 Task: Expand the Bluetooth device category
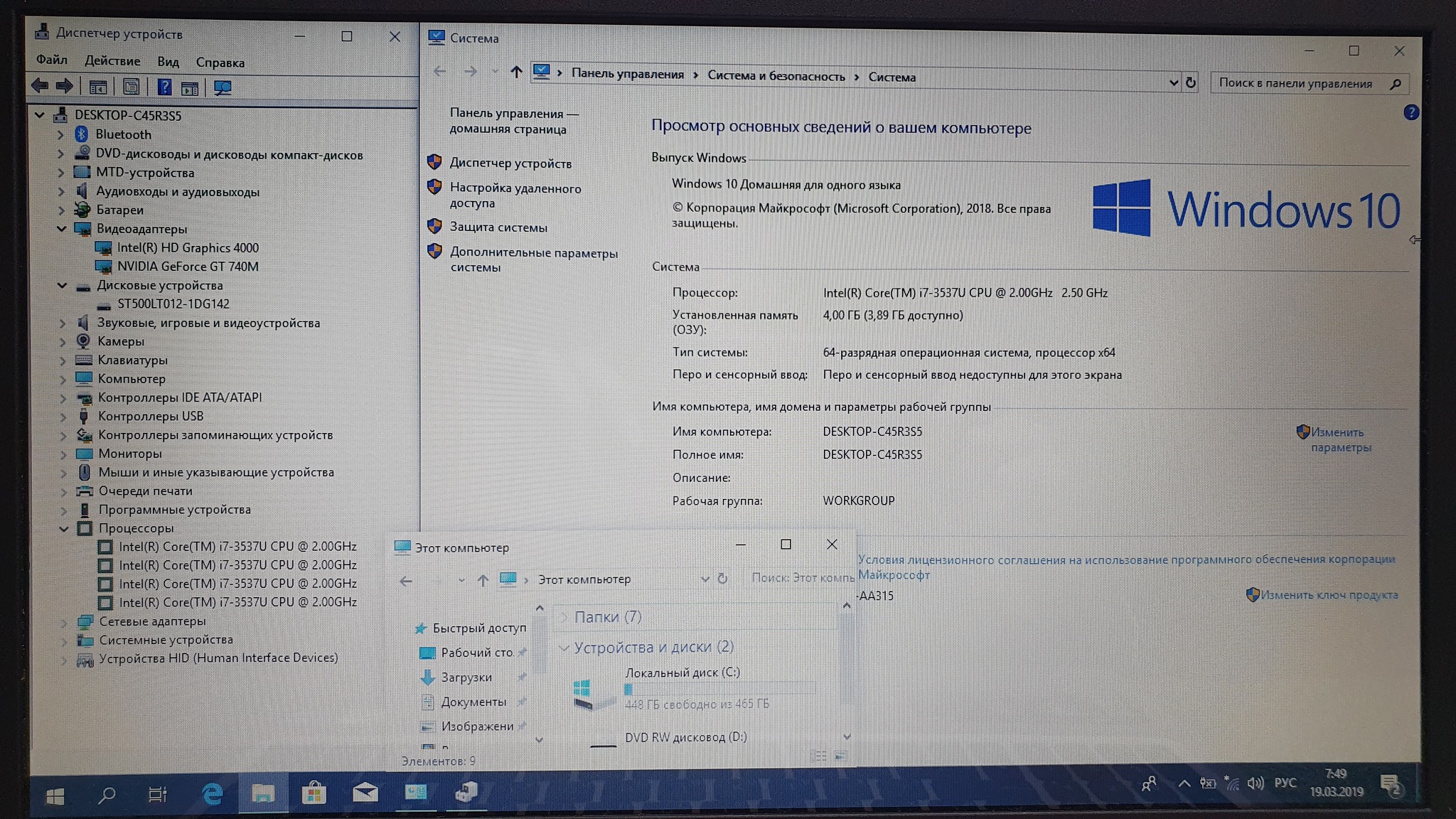(x=60, y=134)
